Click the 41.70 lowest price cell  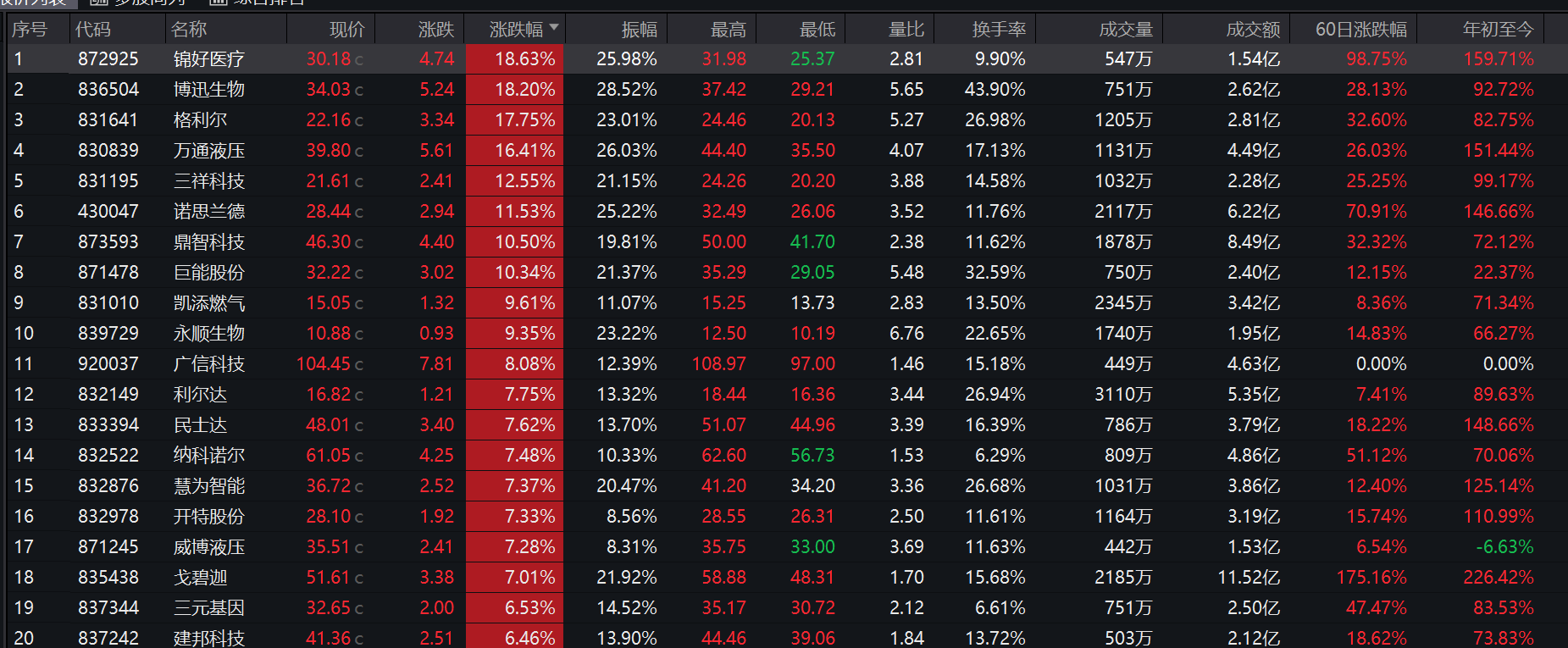pyautogui.click(x=812, y=242)
